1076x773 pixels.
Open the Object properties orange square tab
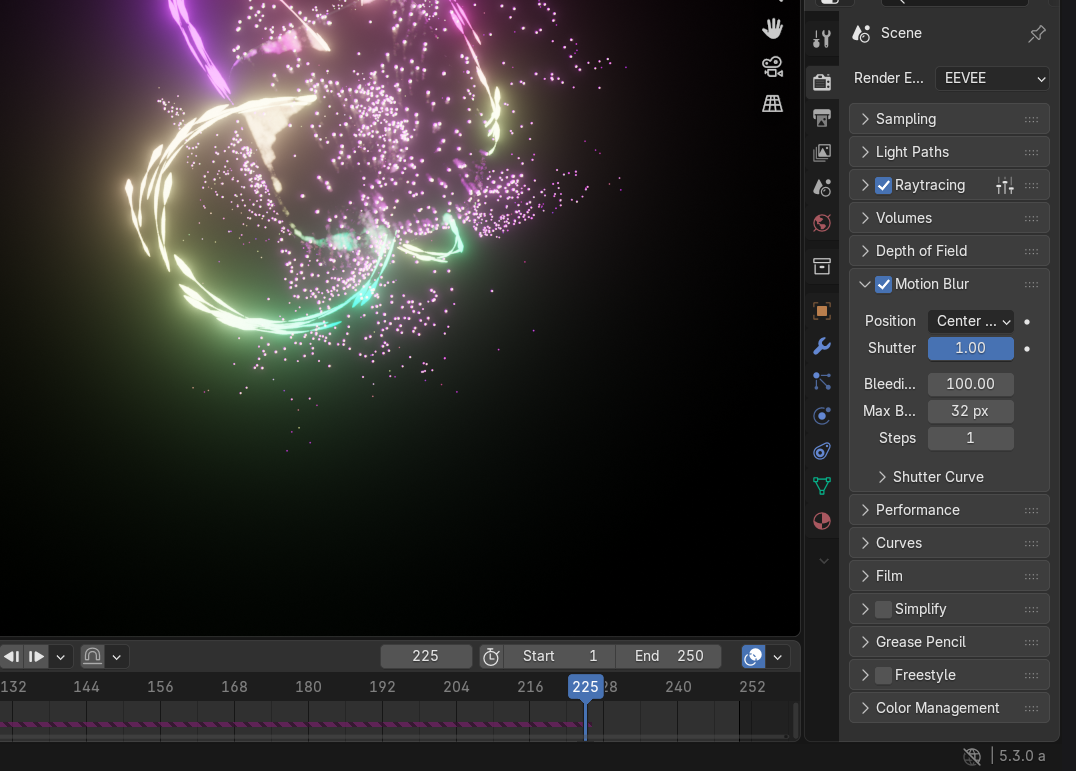[x=821, y=311]
